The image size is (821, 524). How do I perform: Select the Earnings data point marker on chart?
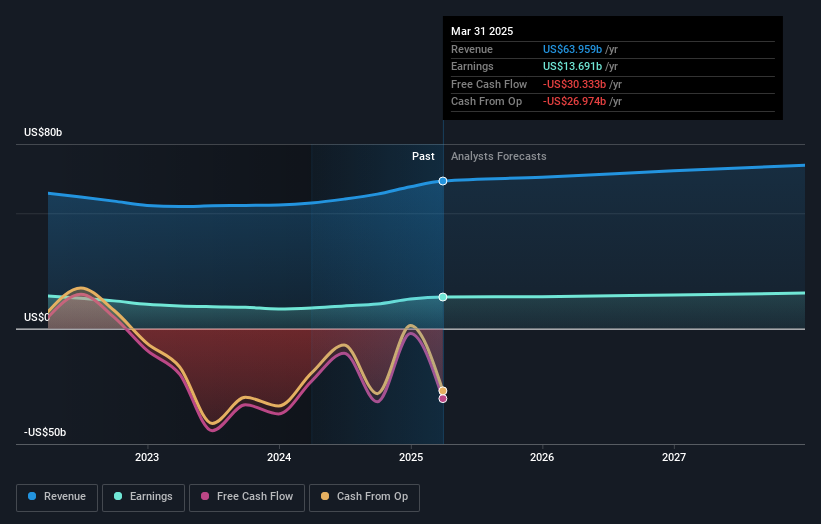[443, 297]
